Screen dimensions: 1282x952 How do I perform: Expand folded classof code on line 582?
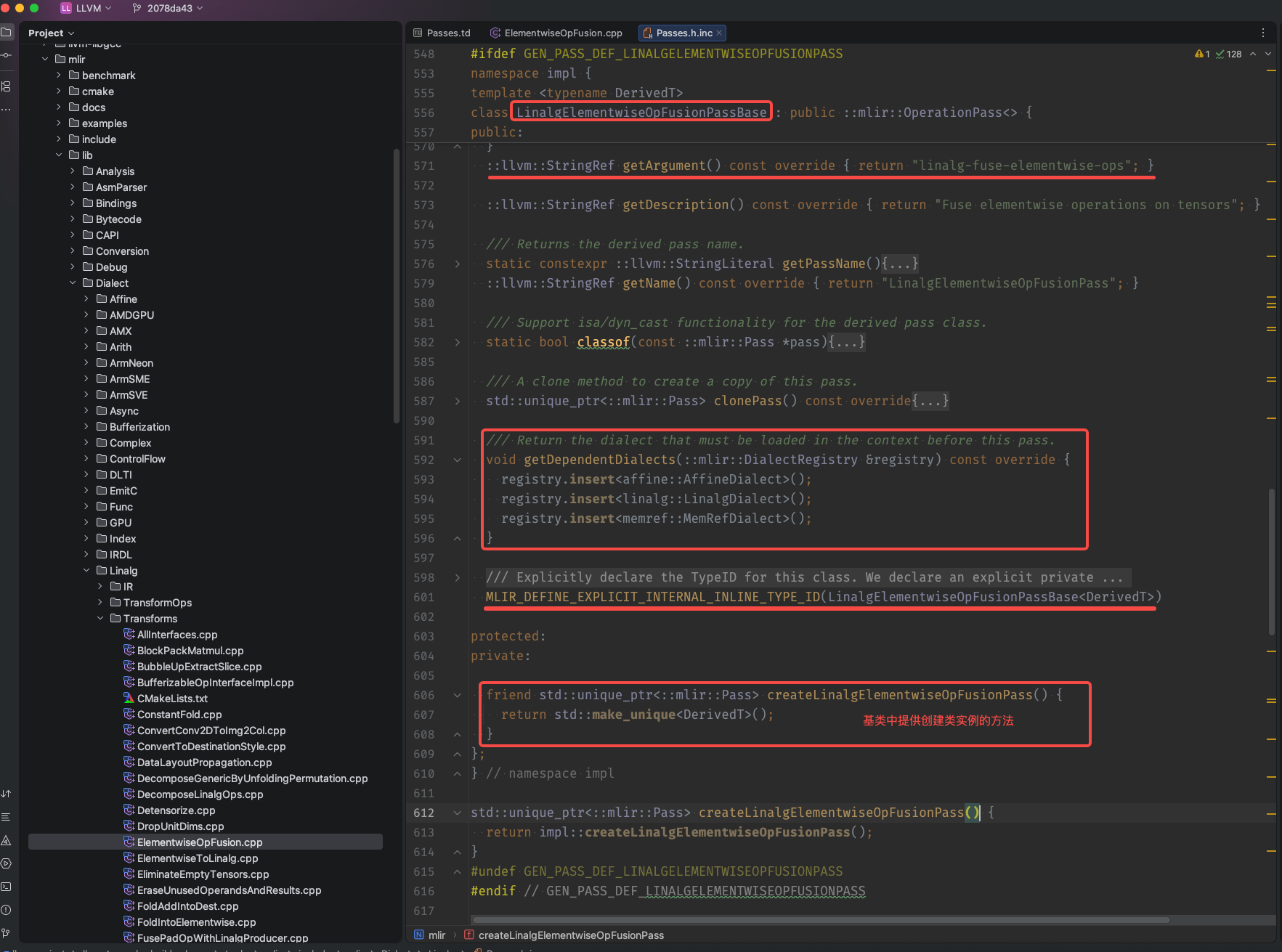[457, 343]
